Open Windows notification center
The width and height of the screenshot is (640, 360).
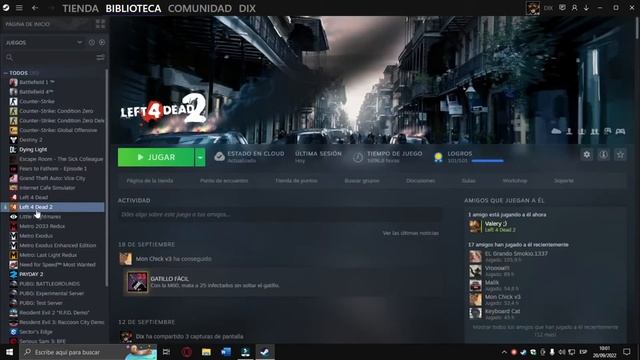pos(627,352)
